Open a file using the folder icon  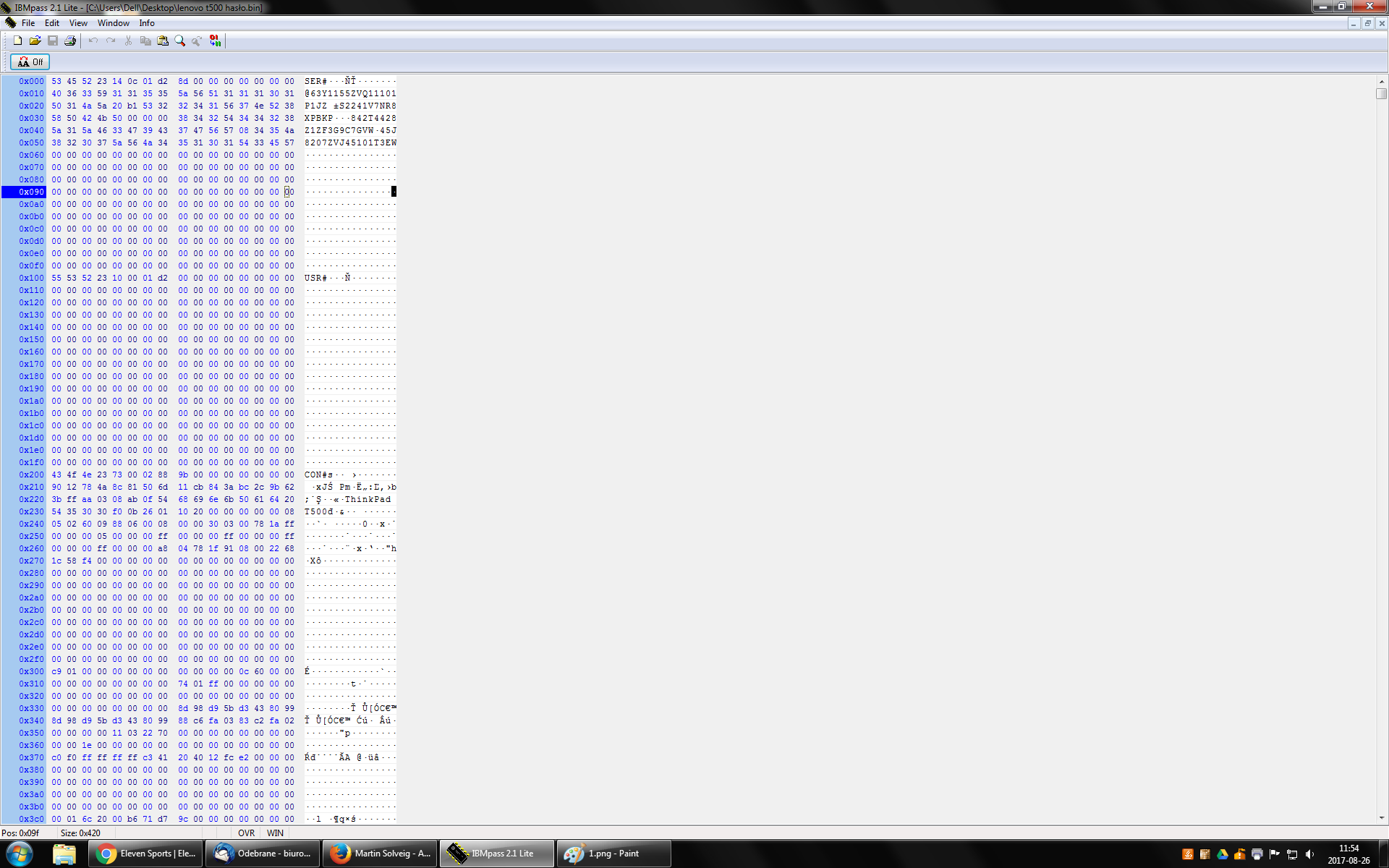pyautogui.click(x=35, y=41)
